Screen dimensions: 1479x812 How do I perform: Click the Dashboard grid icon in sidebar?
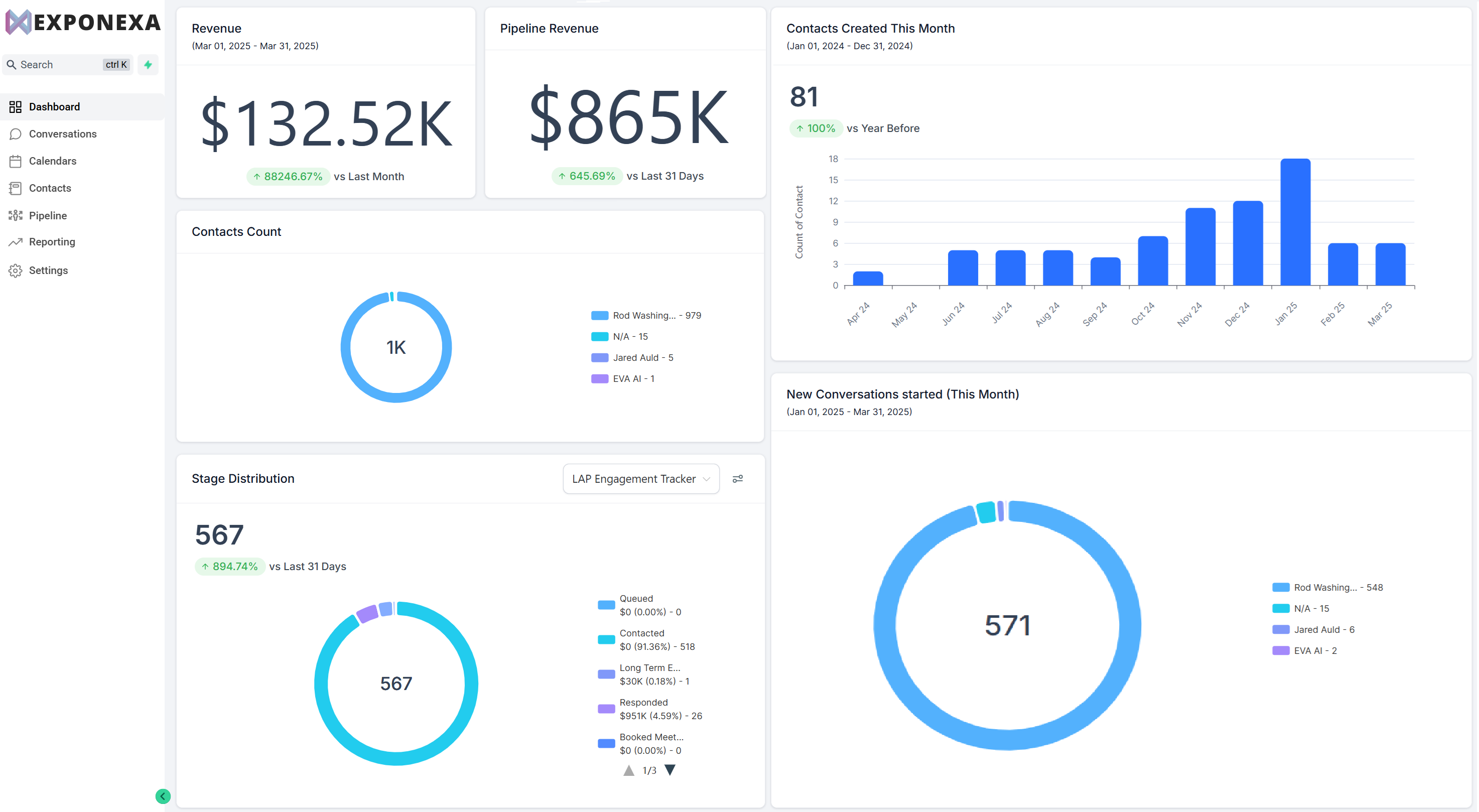coord(16,107)
